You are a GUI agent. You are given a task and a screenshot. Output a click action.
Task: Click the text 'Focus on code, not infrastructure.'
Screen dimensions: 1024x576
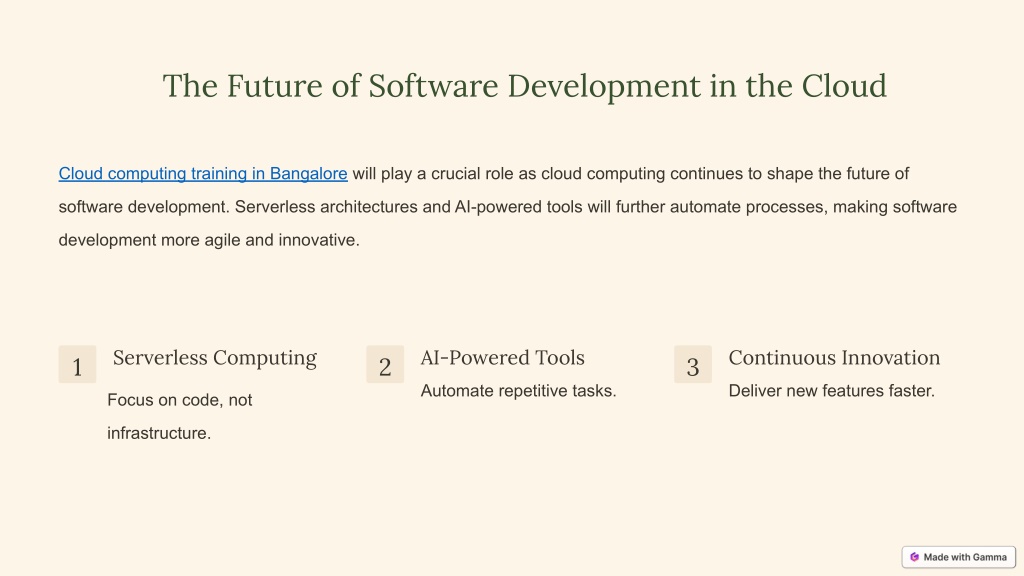tap(180, 417)
